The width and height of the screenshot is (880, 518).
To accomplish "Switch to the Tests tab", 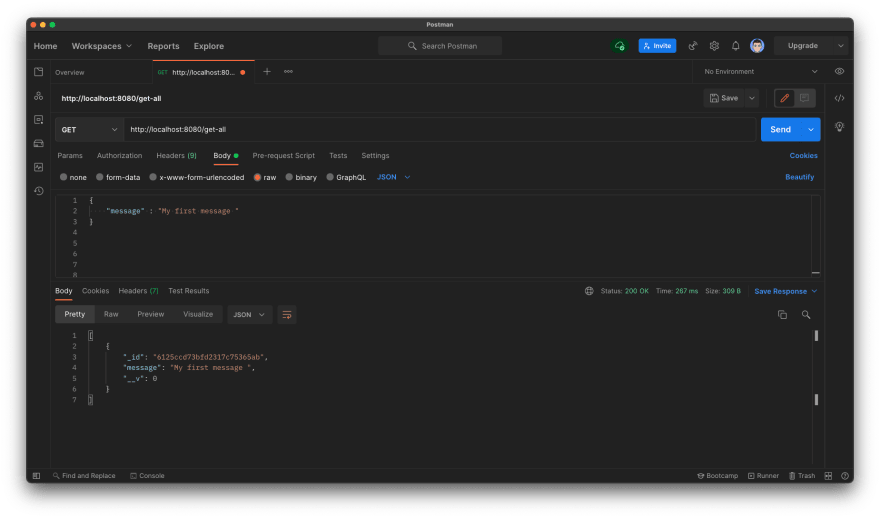I will [x=338, y=156].
